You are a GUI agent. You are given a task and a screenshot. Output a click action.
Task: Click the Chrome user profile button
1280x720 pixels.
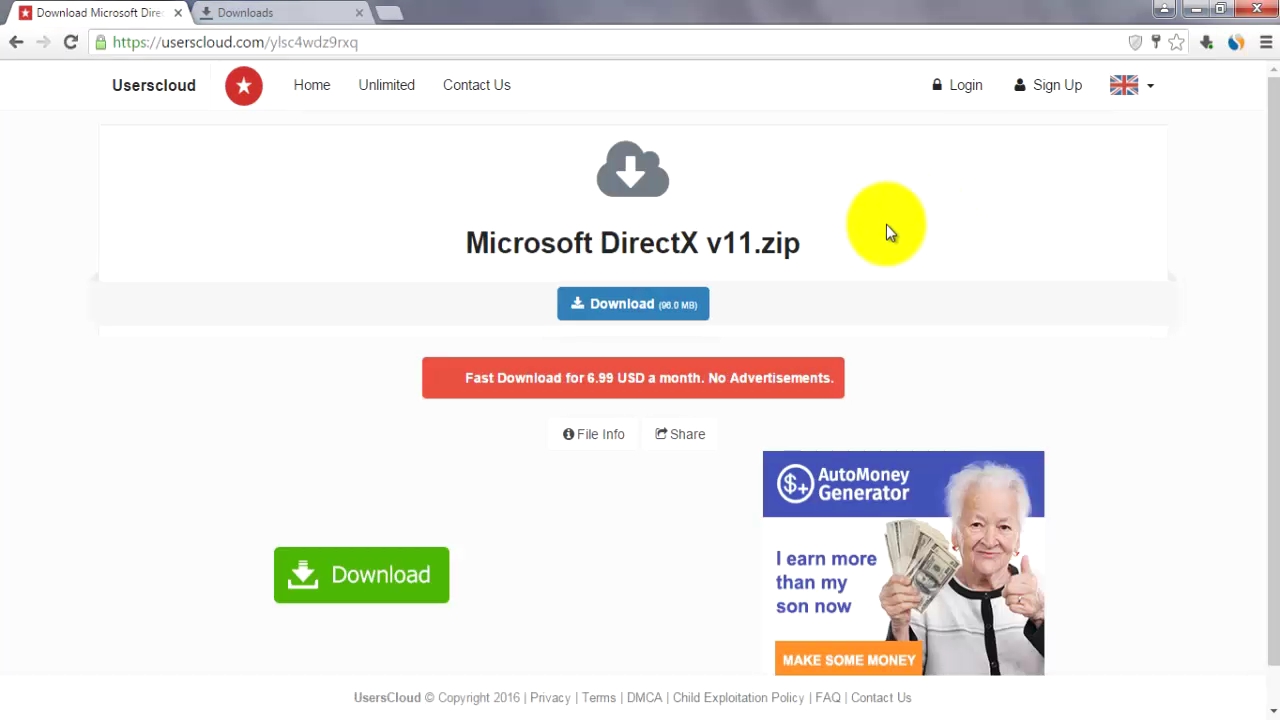click(x=1163, y=9)
